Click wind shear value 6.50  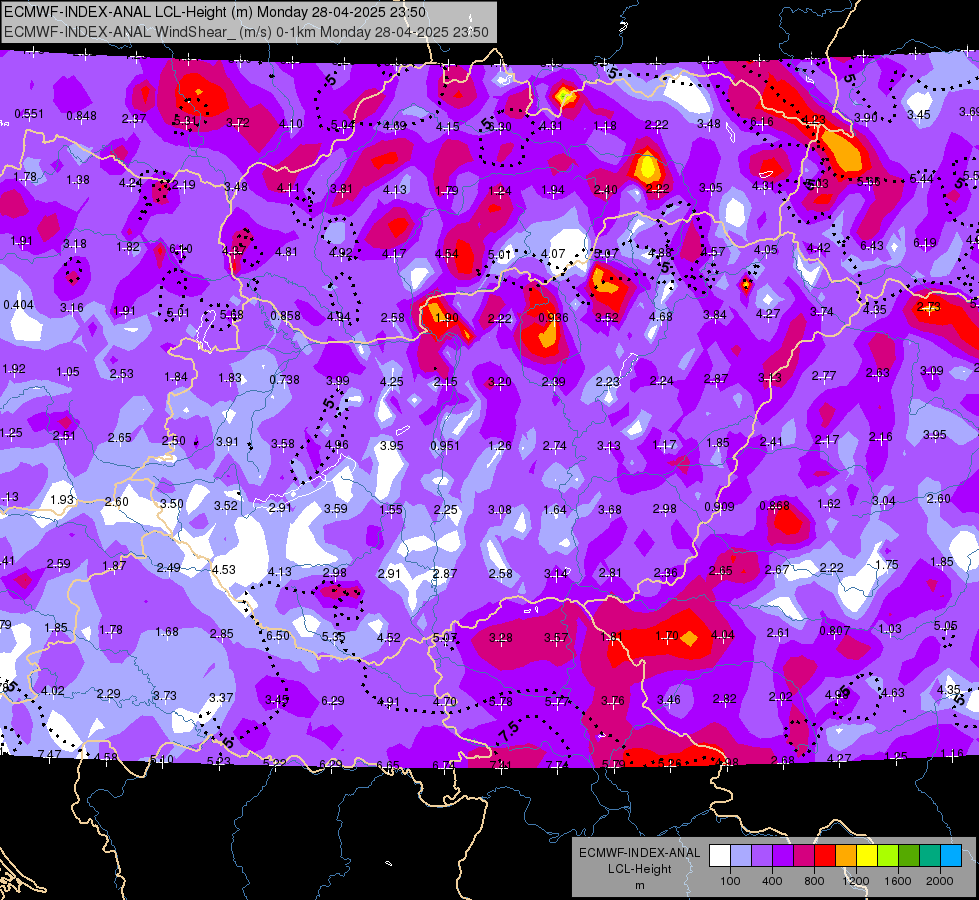pyautogui.click(x=278, y=635)
